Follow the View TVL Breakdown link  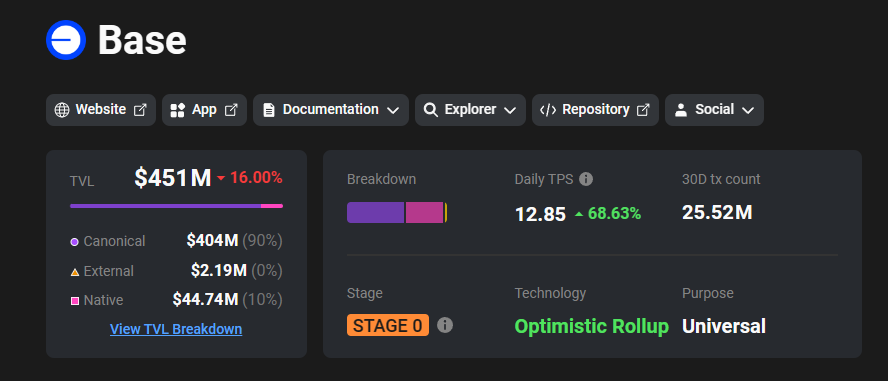click(x=176, y=329)
